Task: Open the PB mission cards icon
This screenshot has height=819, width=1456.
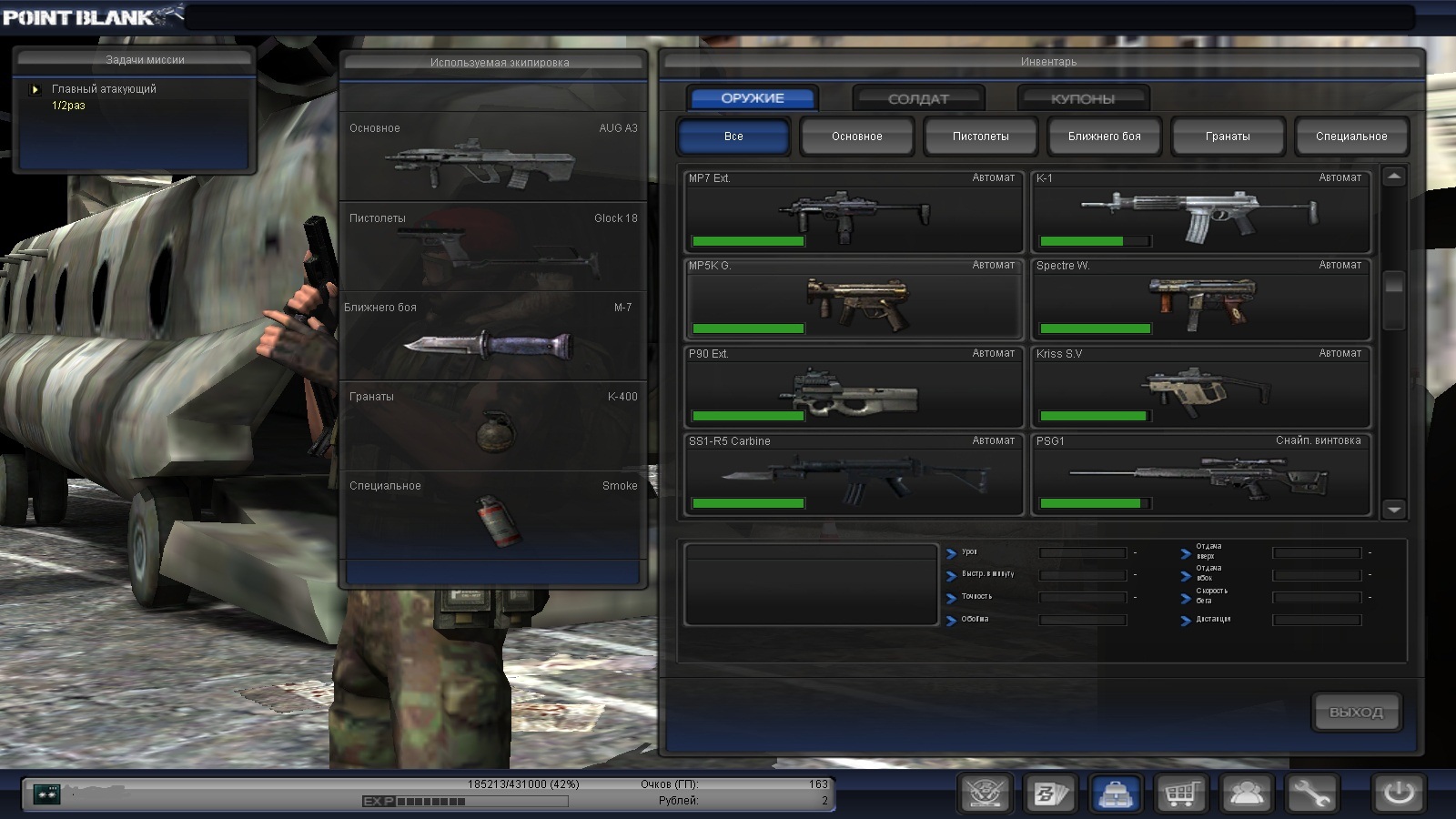Action: click(x=1050, y=794)
